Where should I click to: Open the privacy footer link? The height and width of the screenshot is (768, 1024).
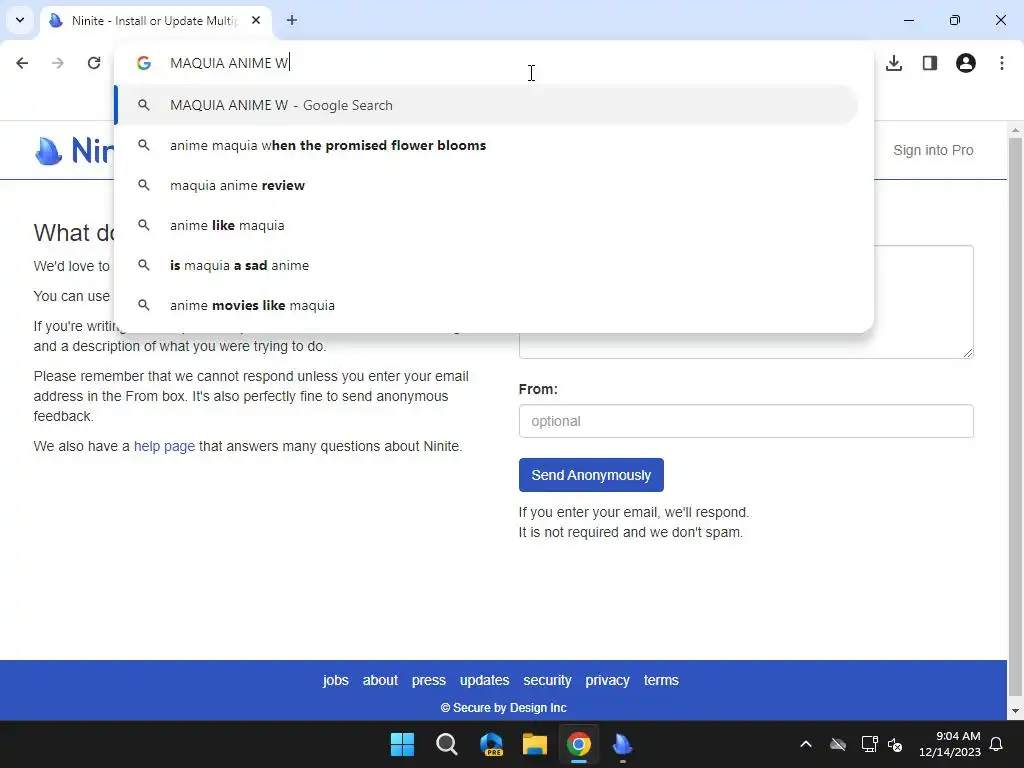(607, 680)
